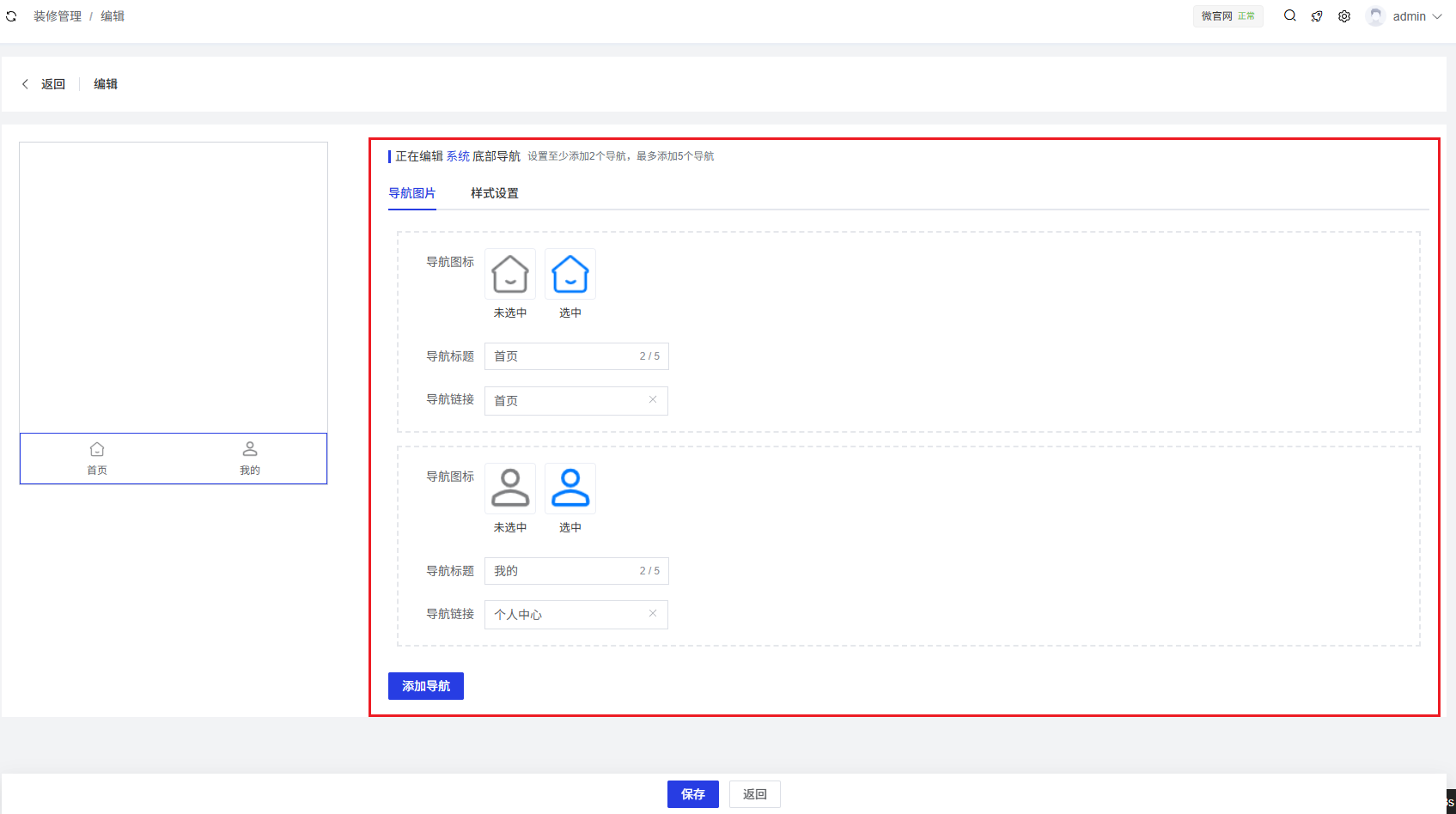Select the blue selected home icon image
Image resolution: width=1456 pixels, height=814 pixels.
coord(570,274)
